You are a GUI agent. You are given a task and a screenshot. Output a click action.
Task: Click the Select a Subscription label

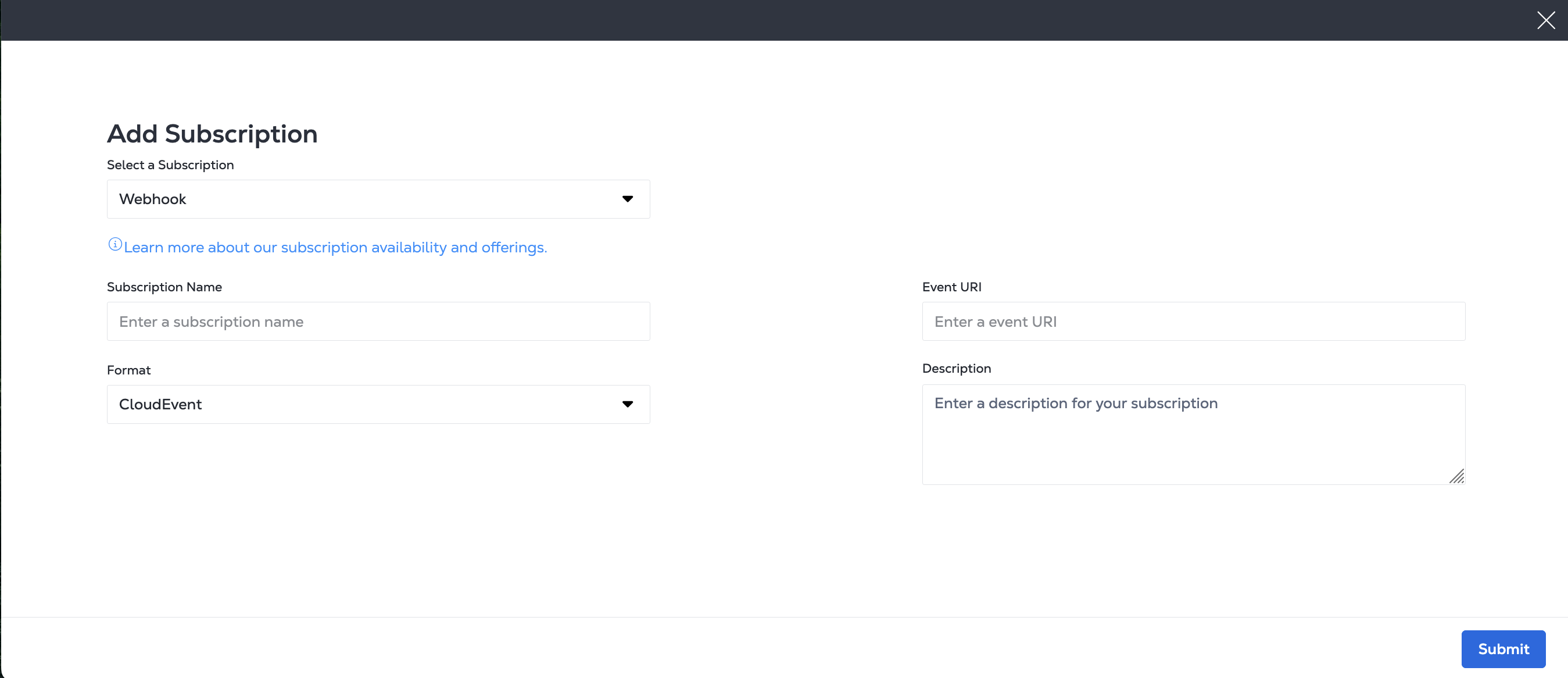(170, 165)
